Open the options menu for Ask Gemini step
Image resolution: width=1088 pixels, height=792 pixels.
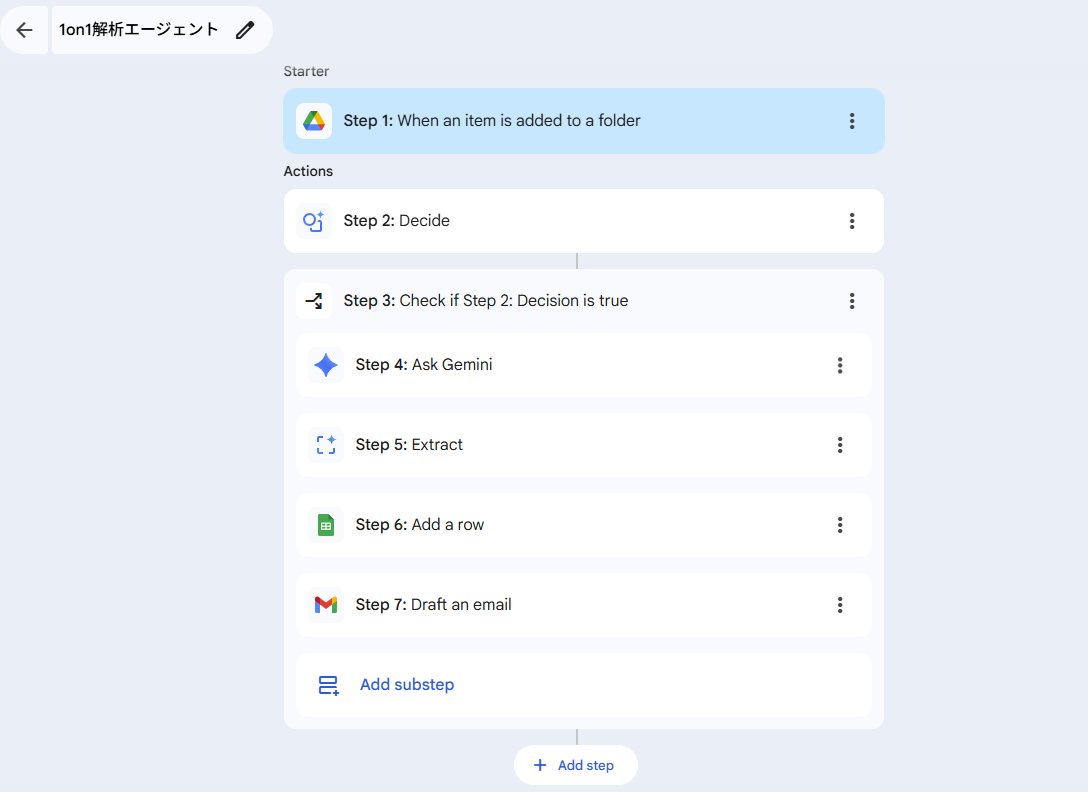tap(840, 365)
